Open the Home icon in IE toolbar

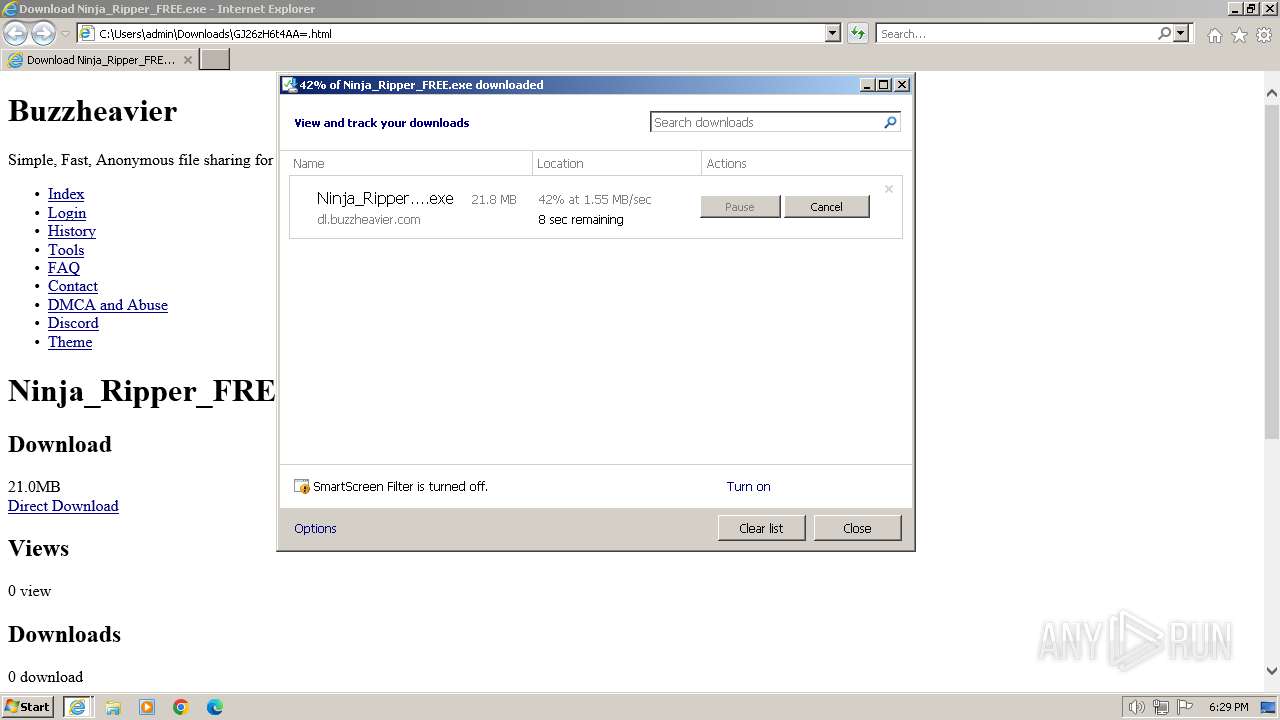tap(1214, 35)
